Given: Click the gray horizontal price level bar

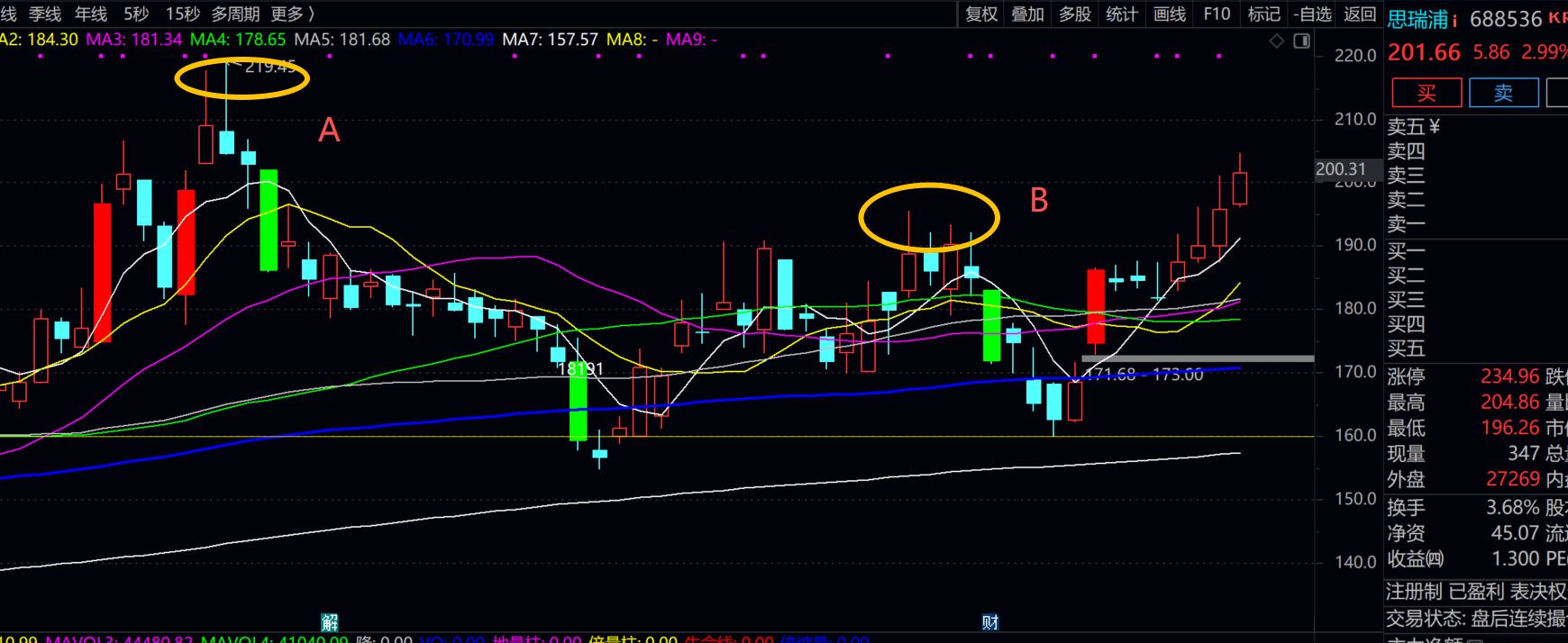Looking at the screenshot, I should pos(1197,358).
